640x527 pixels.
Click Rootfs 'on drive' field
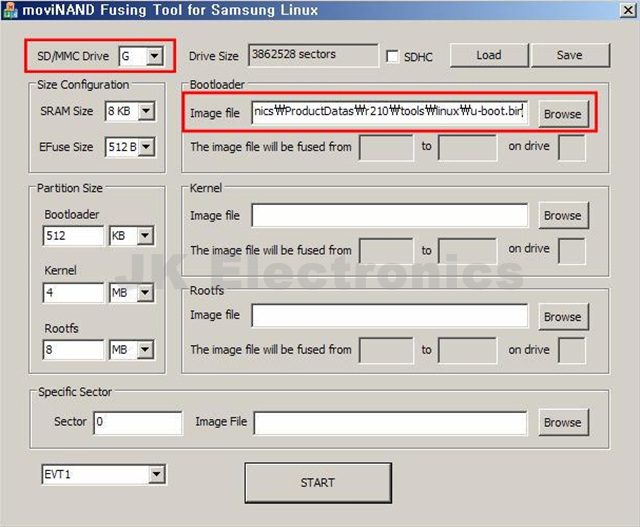click(571, 350)
